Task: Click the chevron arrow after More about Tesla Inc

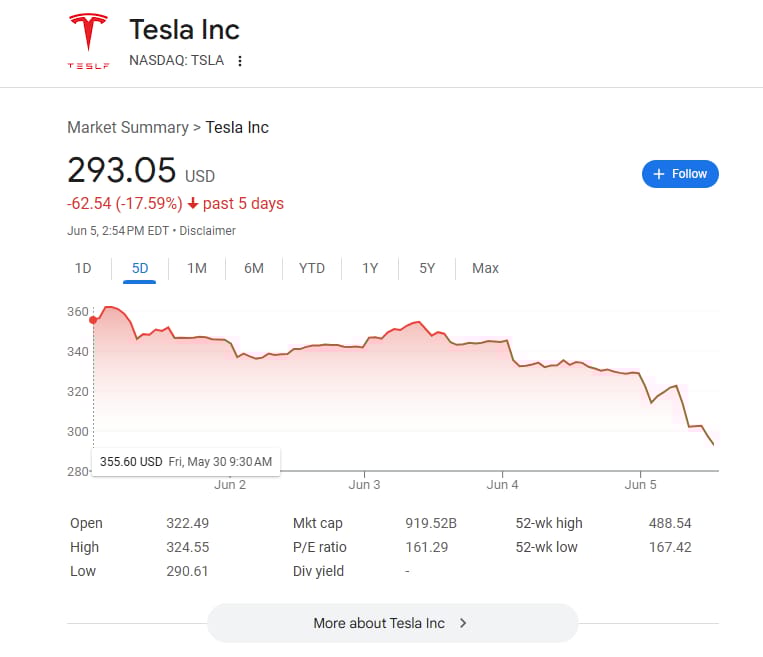Action: (x=463, y=623)
